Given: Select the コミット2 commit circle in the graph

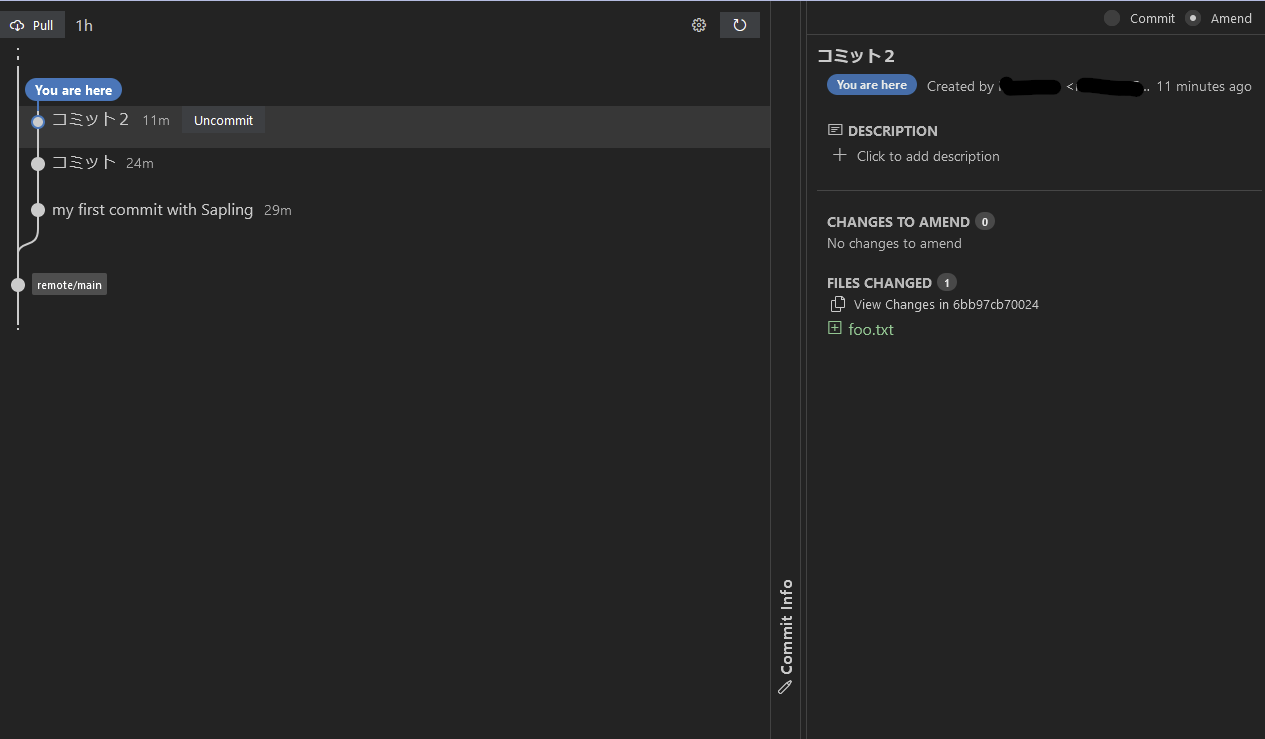Looking at the screenshot, I should click(x=38, y=121).
